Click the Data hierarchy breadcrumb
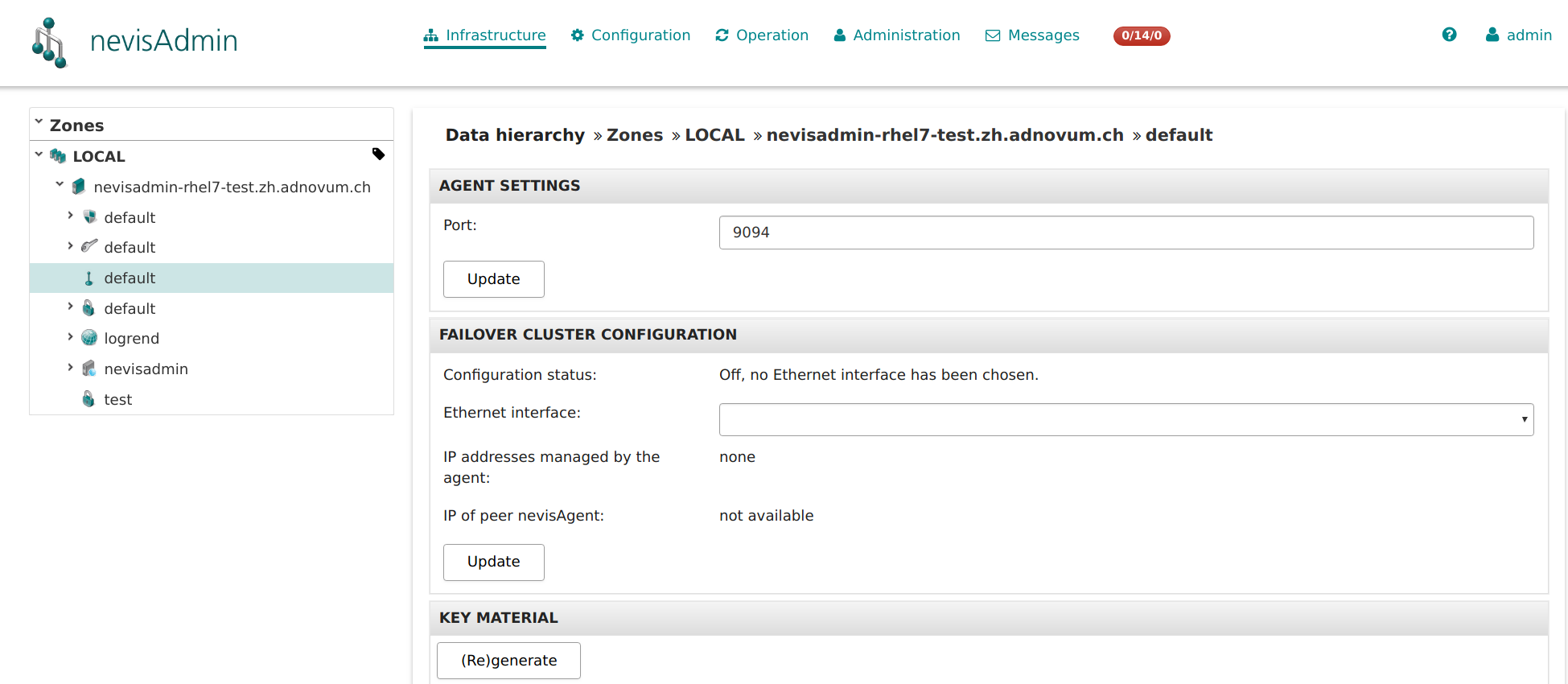The width and height of the screenshot is (1568, 684). (x=516, y=135)
